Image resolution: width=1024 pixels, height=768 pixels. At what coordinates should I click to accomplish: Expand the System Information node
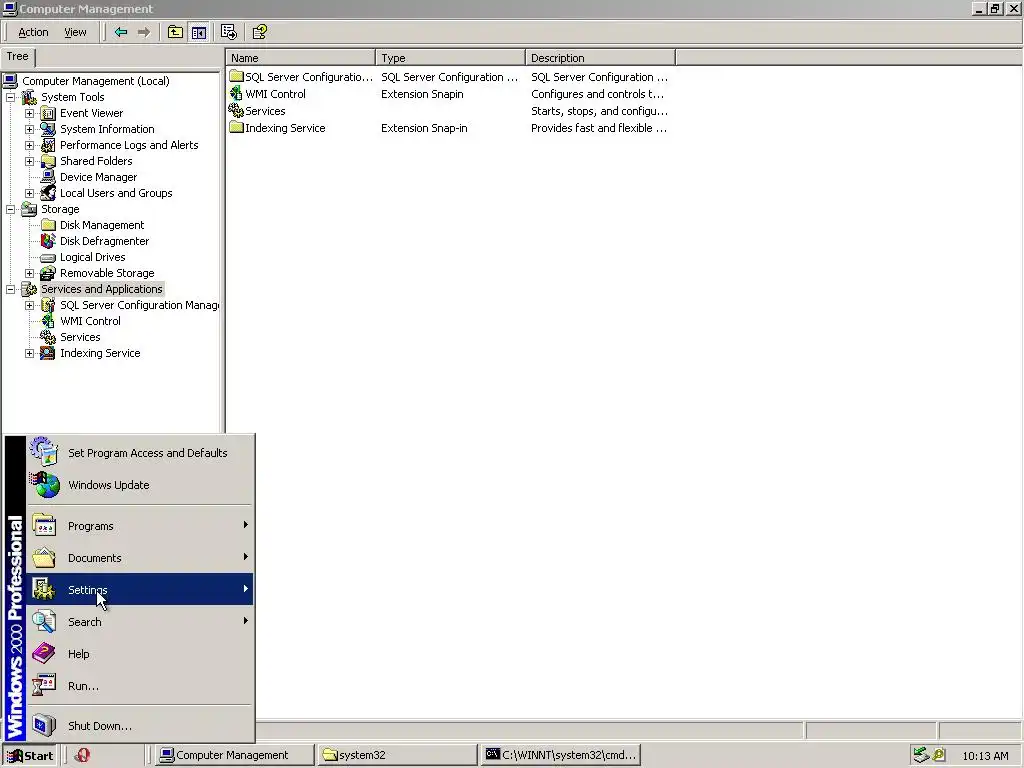[x=29, y=129]
